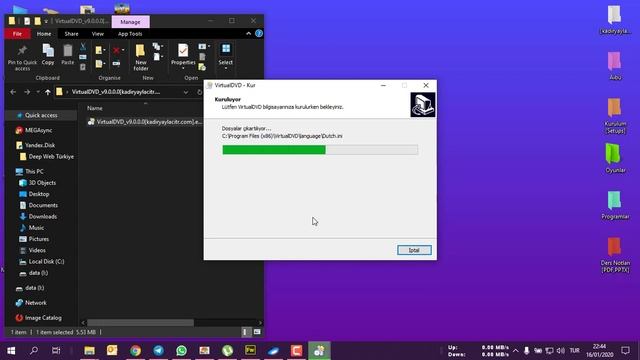
Task: Open Deep Web Türkiye folder
Action: point(47,157)
